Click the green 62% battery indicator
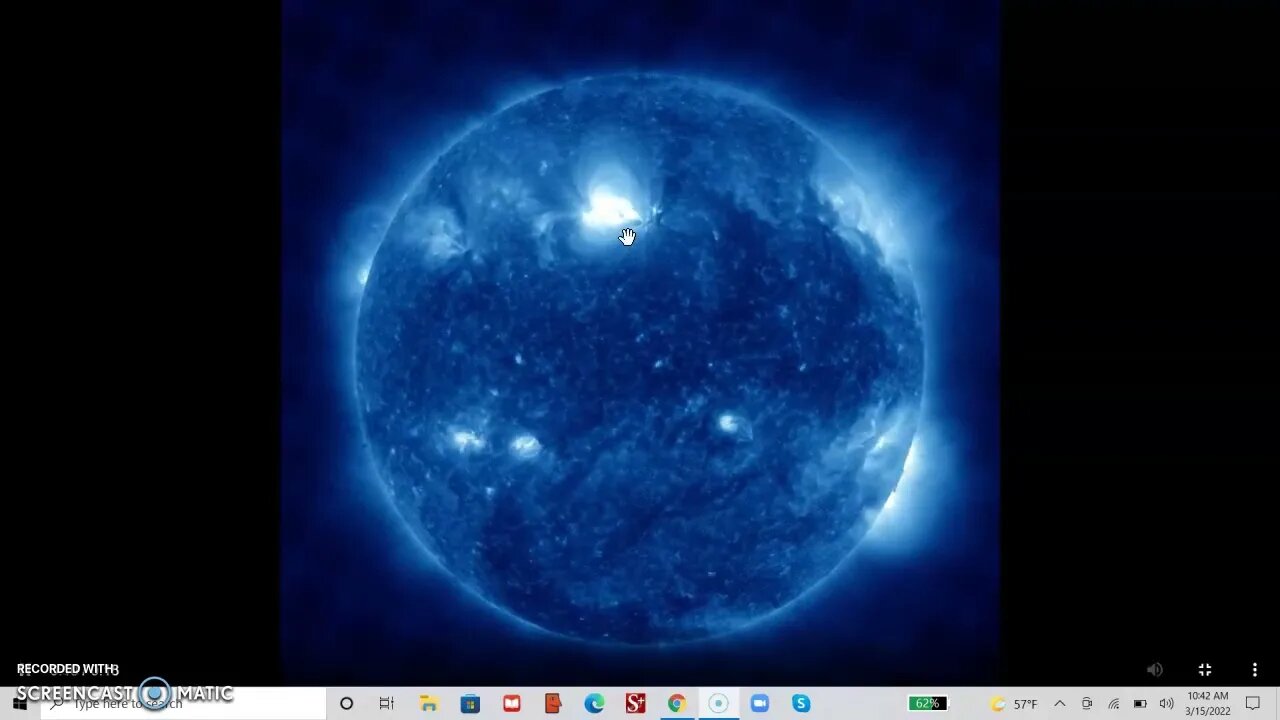Screen dimensions: 1280x720 tap(928, 704)
